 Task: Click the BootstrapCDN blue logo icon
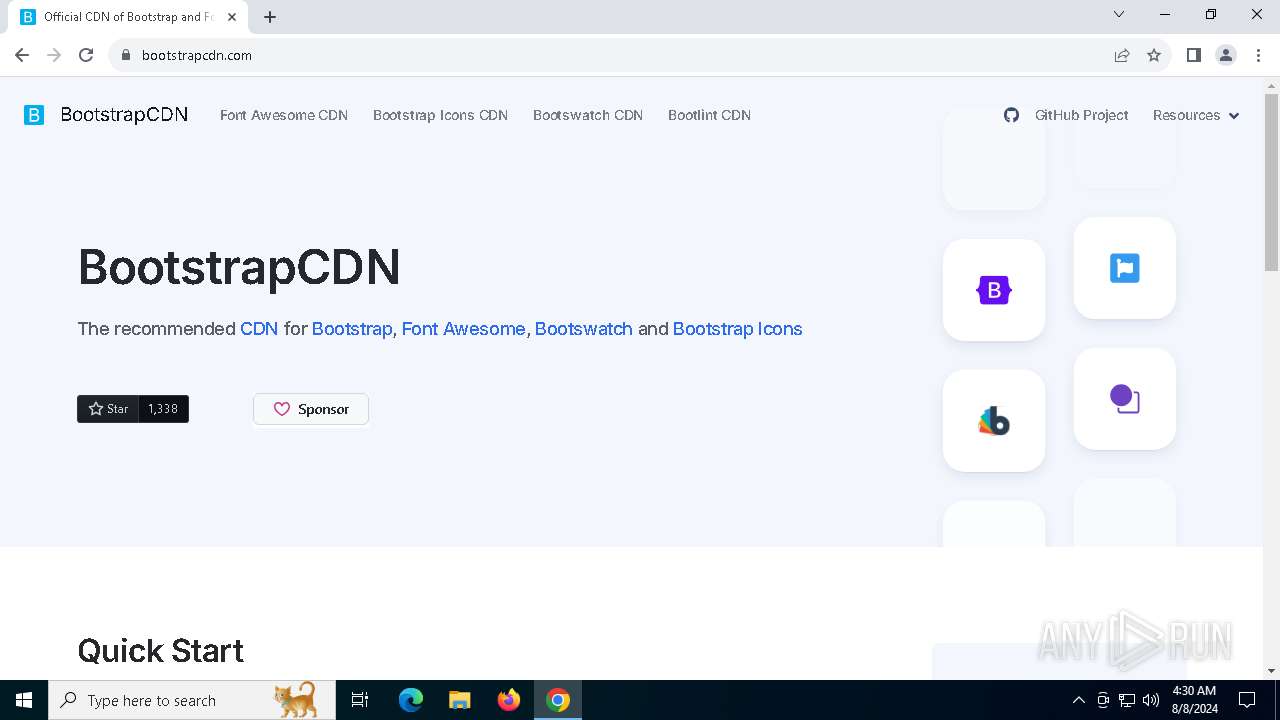pyautogui.click(x=34, y=115)
